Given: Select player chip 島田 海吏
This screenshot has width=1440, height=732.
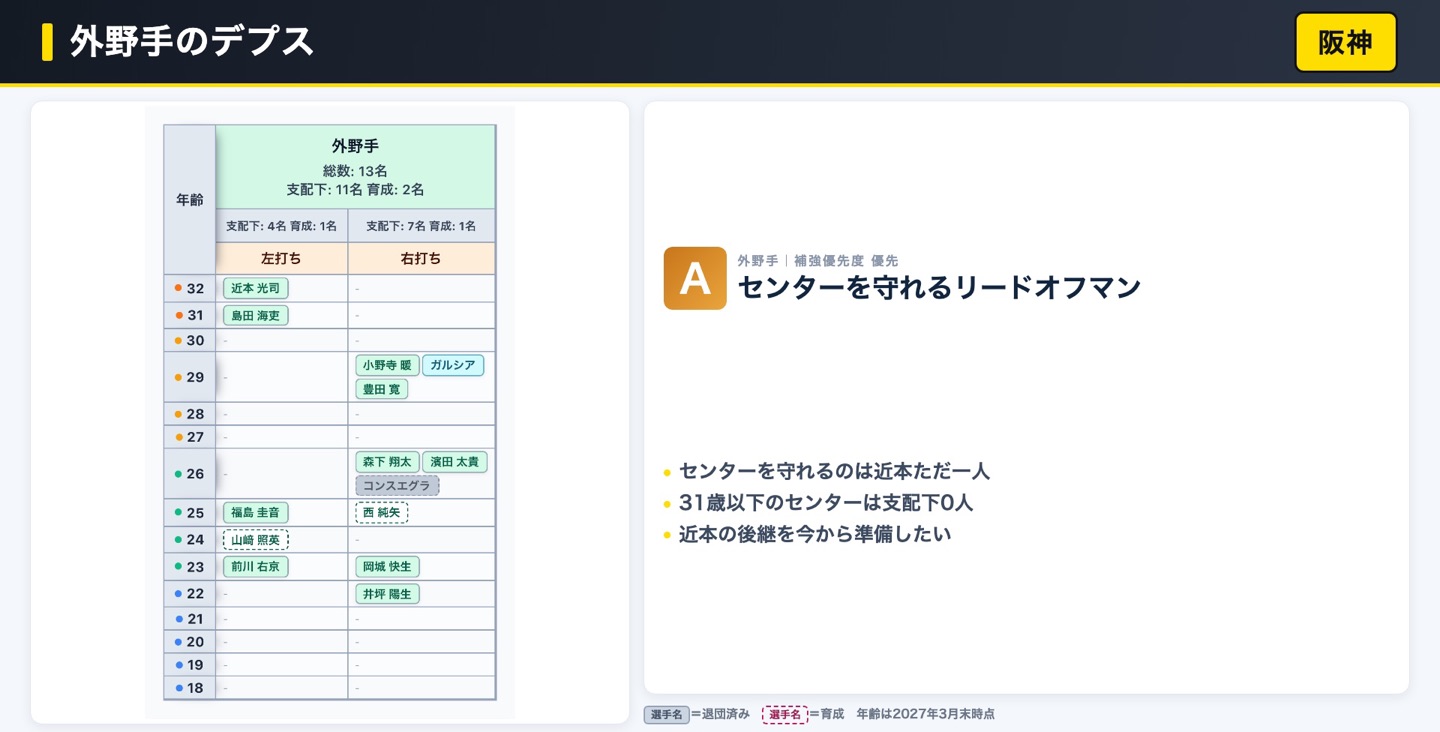Looking at the screenshot, I should [x=256, y=315].
